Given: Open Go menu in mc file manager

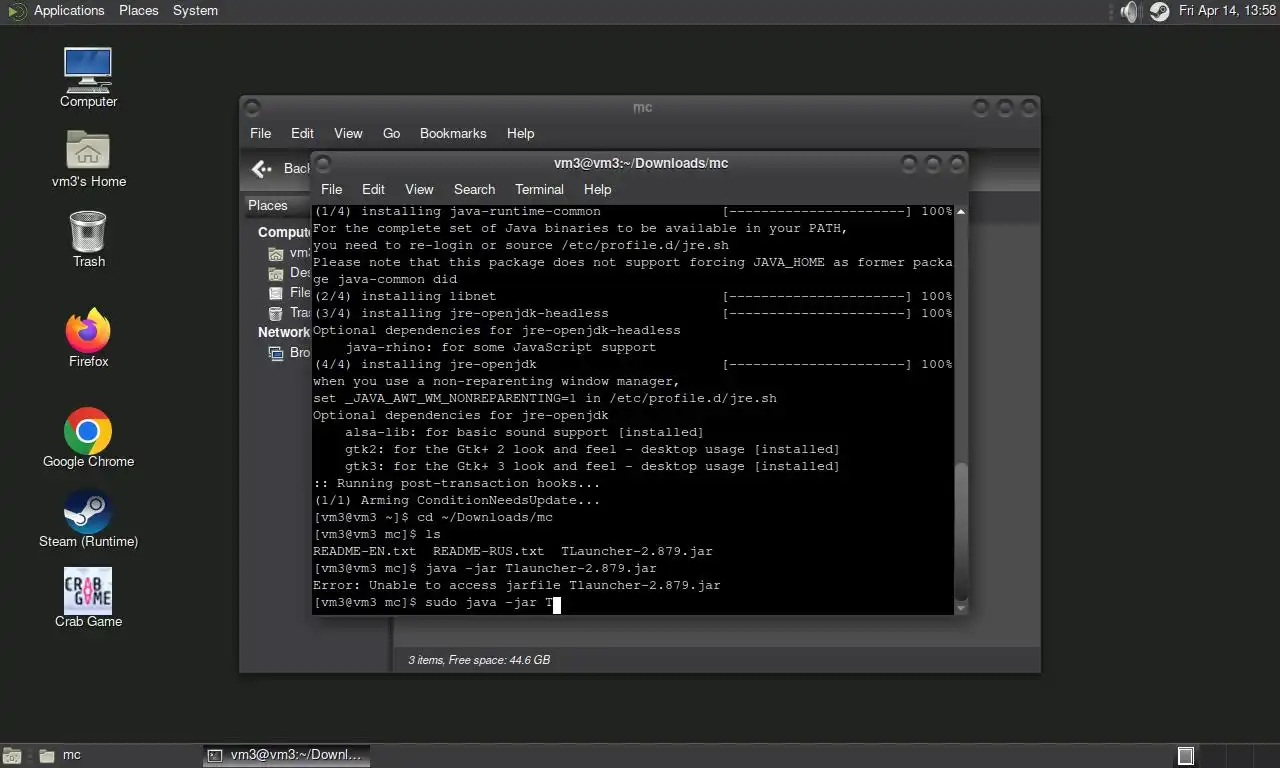Looking at the screenshot, I should coord(391,133).
